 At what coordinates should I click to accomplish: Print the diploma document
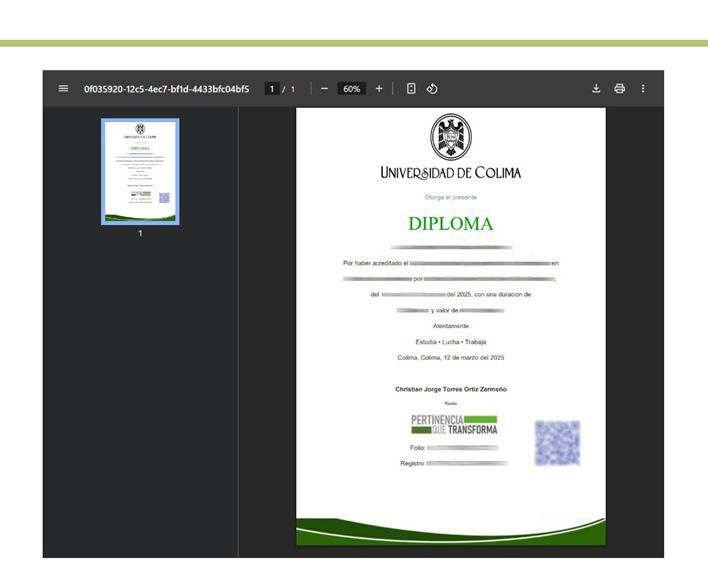[x=620, y=88]
